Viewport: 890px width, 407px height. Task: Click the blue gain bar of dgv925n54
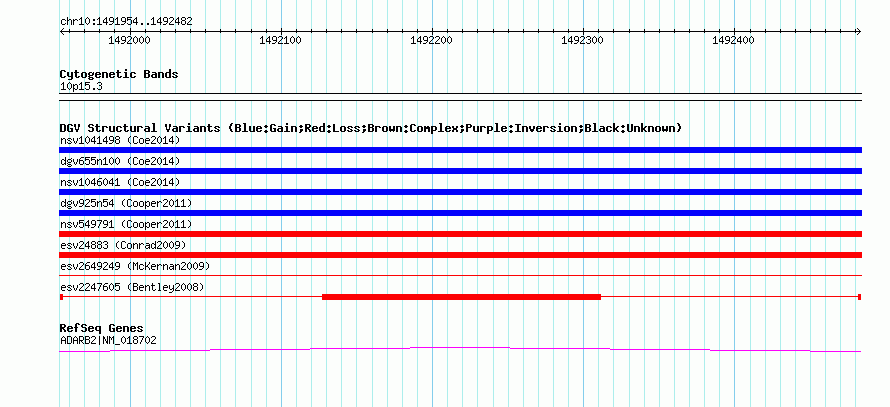click(460, 213)
